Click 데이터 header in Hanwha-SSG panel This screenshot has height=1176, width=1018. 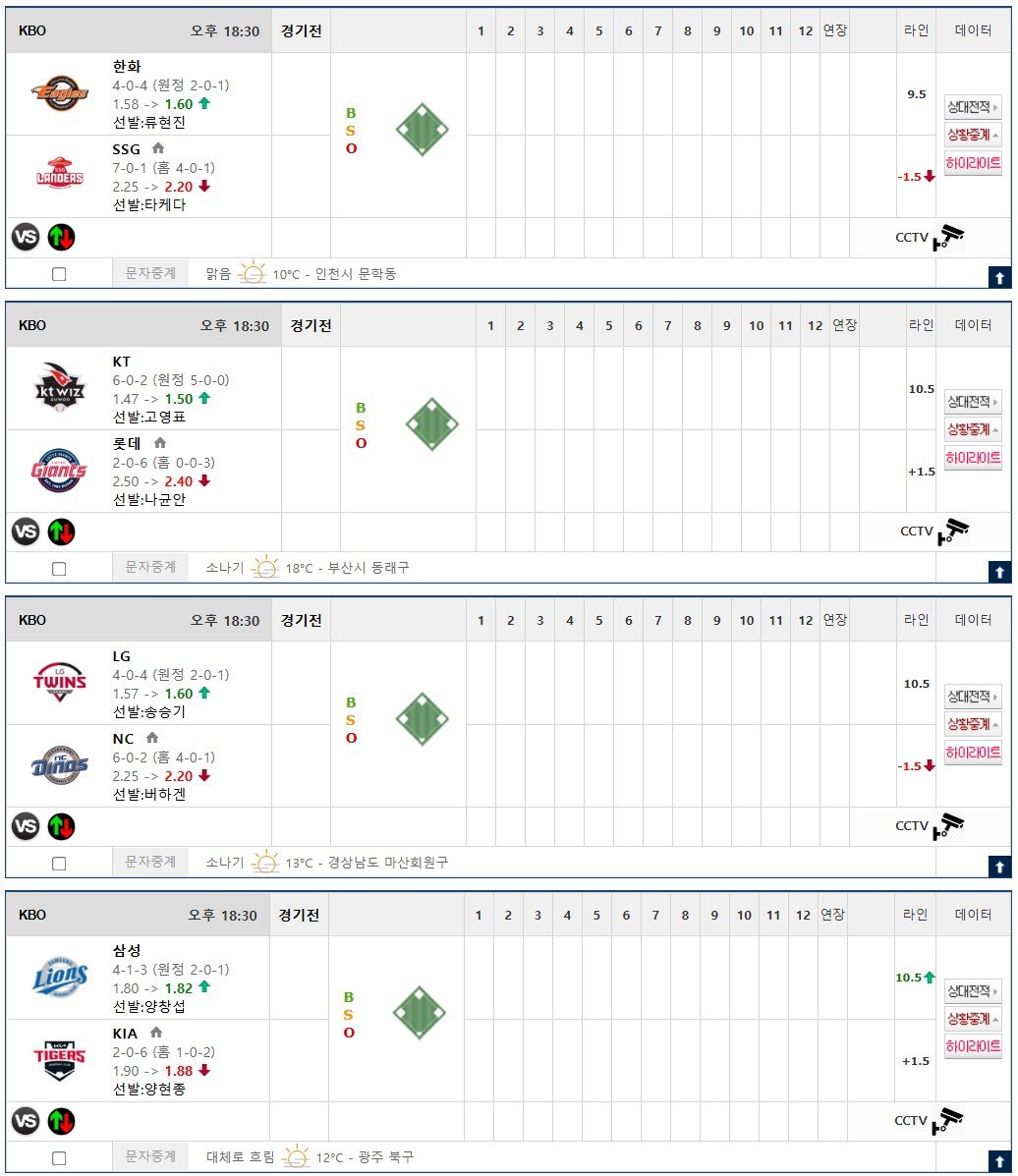point(973,30)
